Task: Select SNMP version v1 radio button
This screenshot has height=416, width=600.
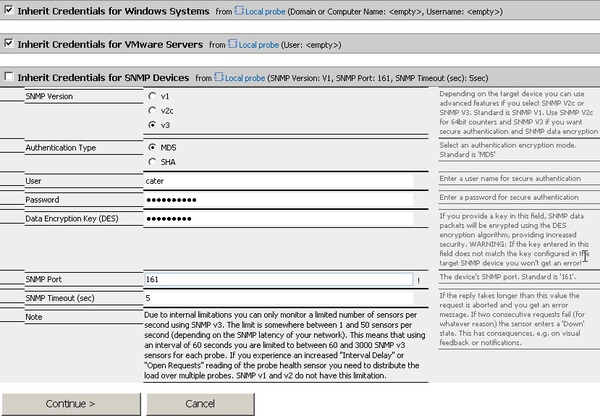Action: 152,96
